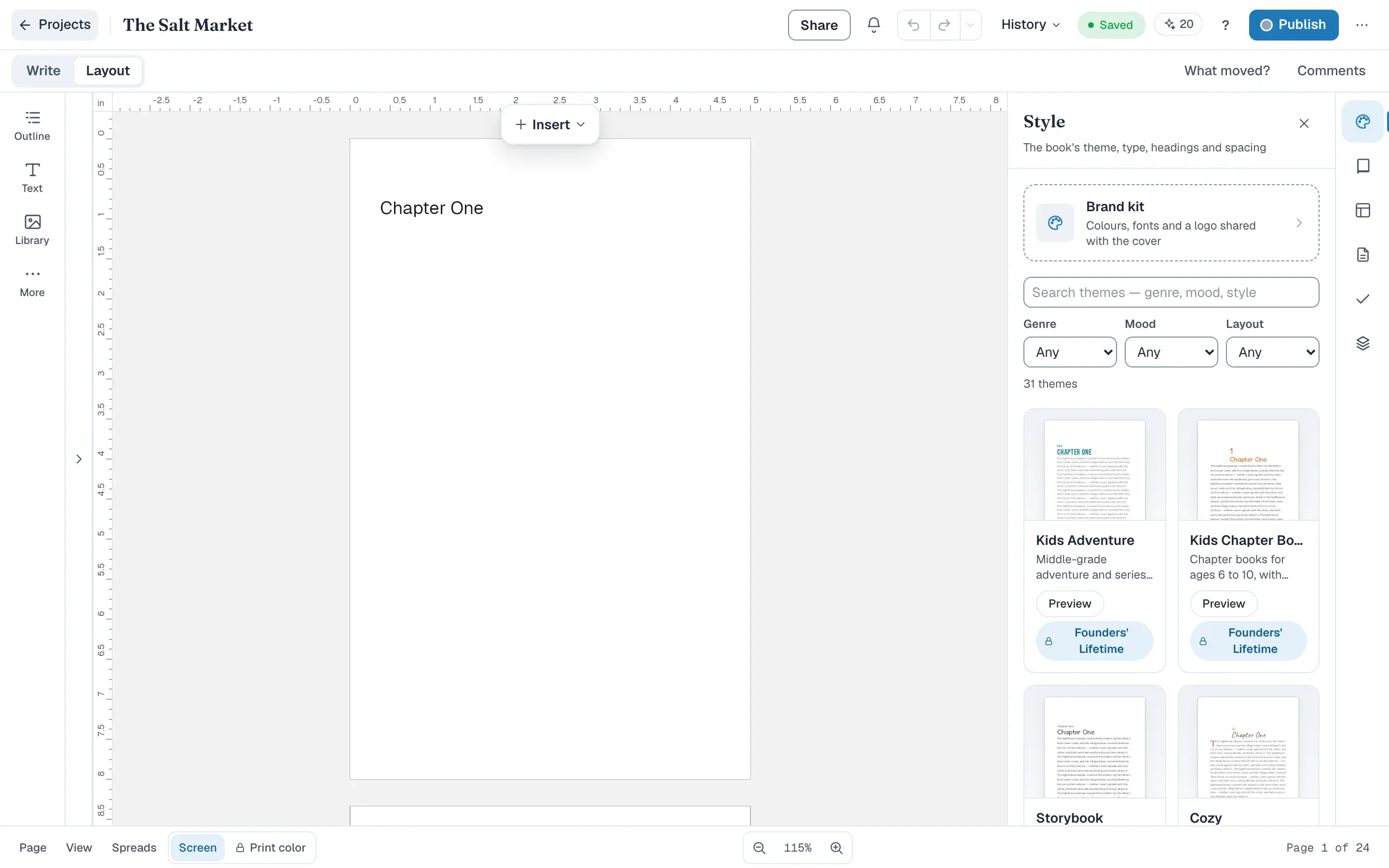This screenshot has height=868, width=1389.
Task: Open the Page menu in bottom bar
Action: tap(33, 847)
